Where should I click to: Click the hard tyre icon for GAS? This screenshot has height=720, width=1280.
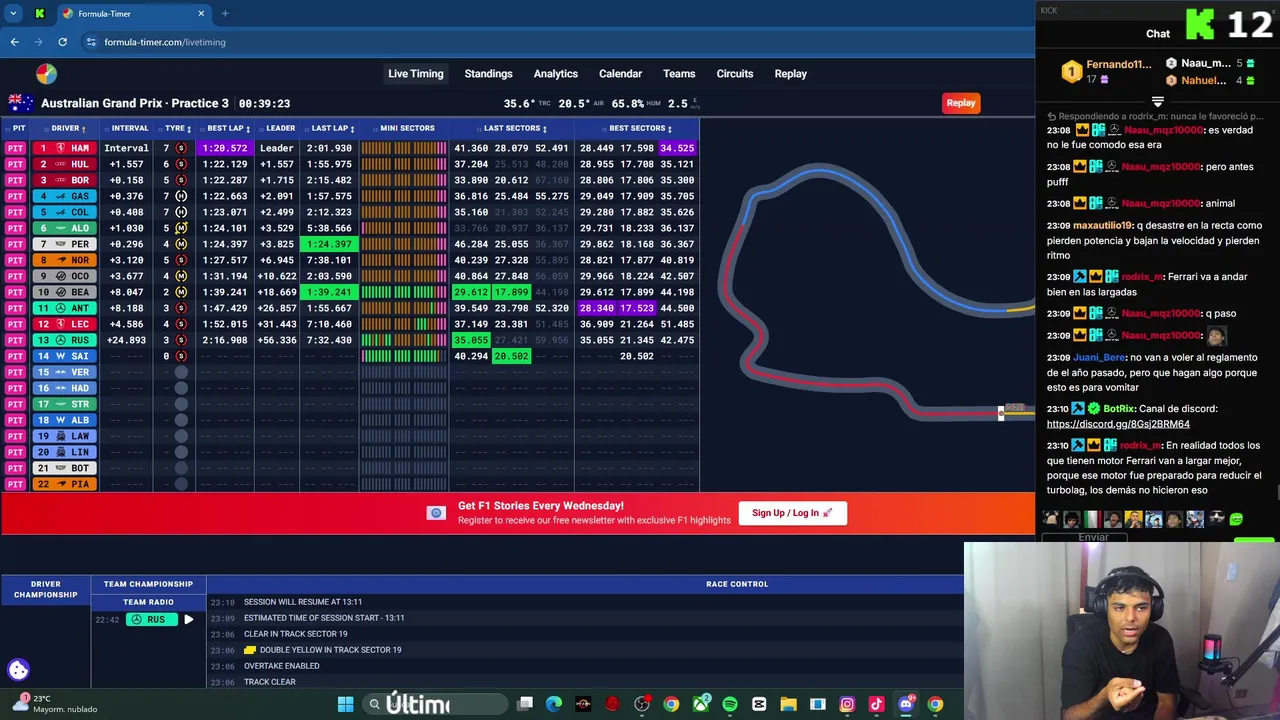(181, 196)
